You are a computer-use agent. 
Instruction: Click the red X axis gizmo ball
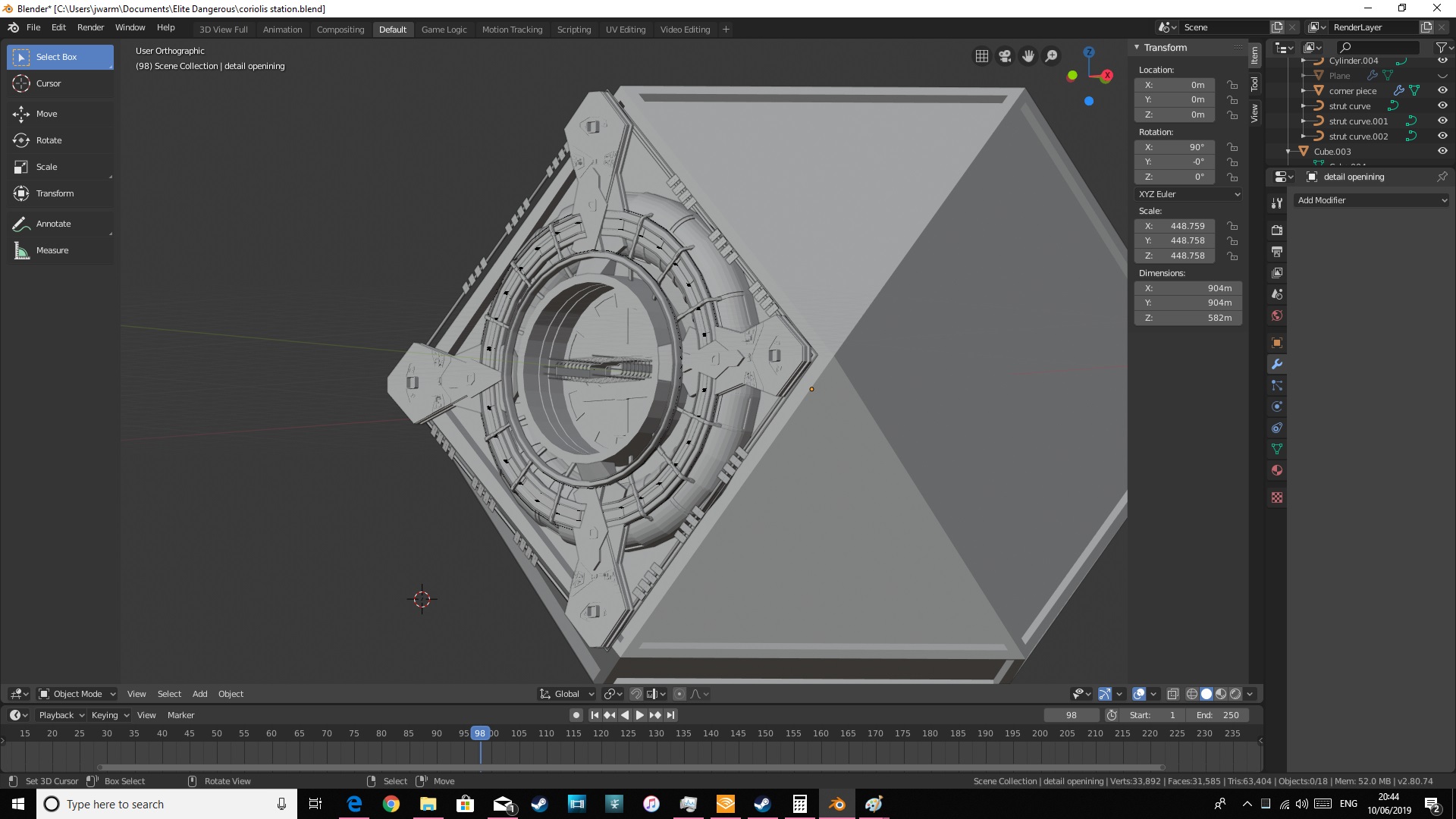pos(1107,75)
